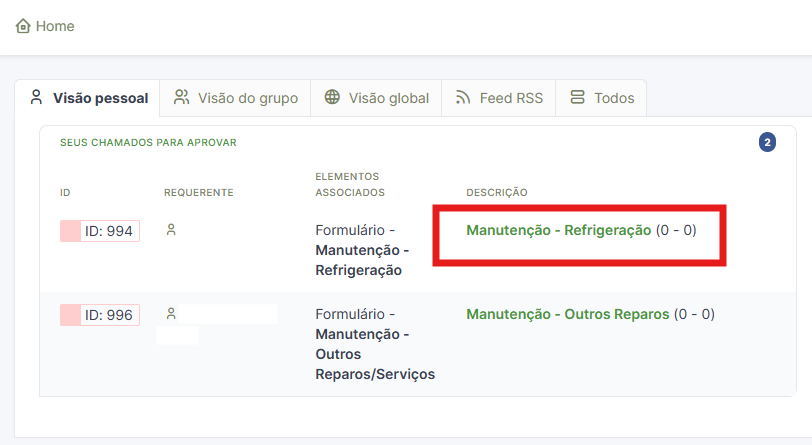This screenshot has height=445, width=812.
Task: Click the RSS feed icon
Action: [463, 97]
